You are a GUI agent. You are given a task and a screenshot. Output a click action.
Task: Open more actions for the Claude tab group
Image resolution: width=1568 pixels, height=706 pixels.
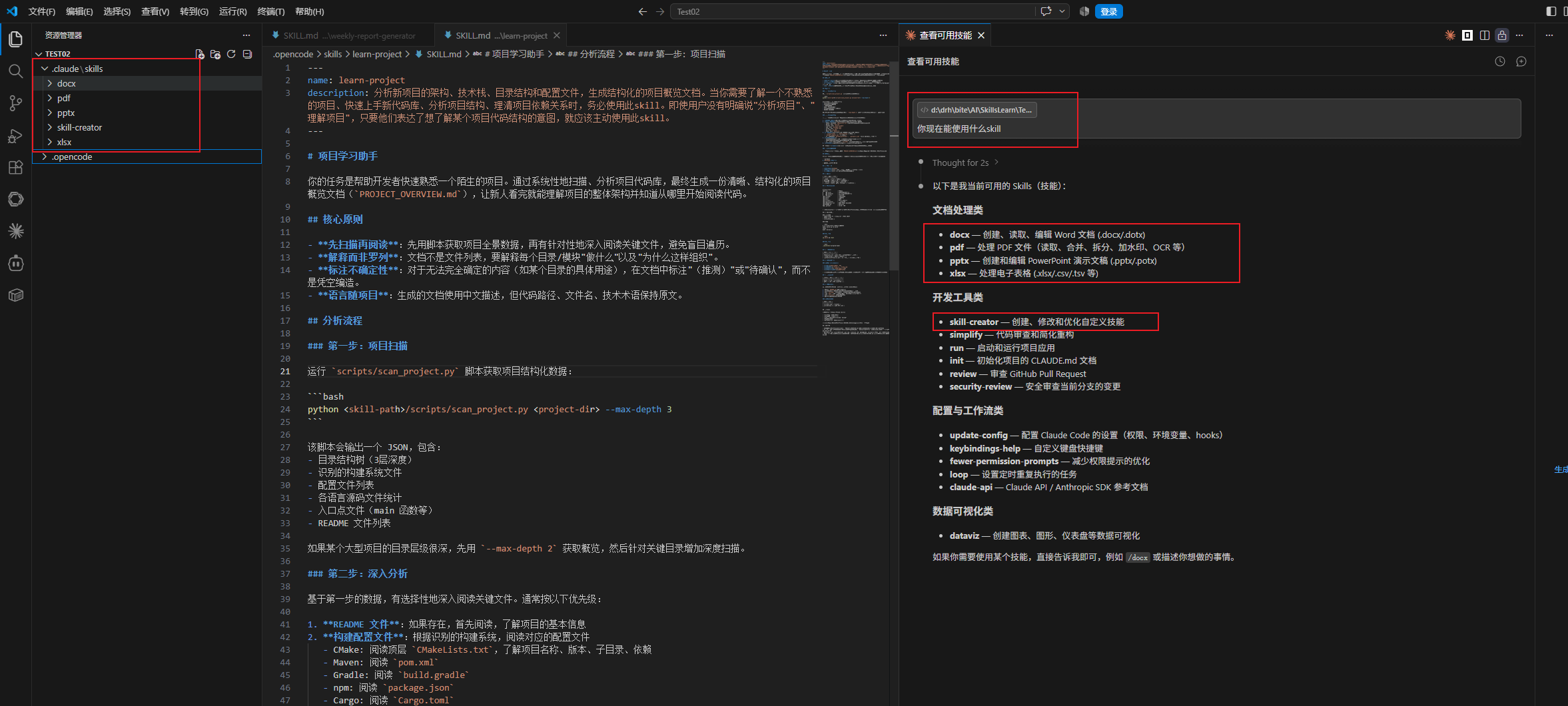1519,35
